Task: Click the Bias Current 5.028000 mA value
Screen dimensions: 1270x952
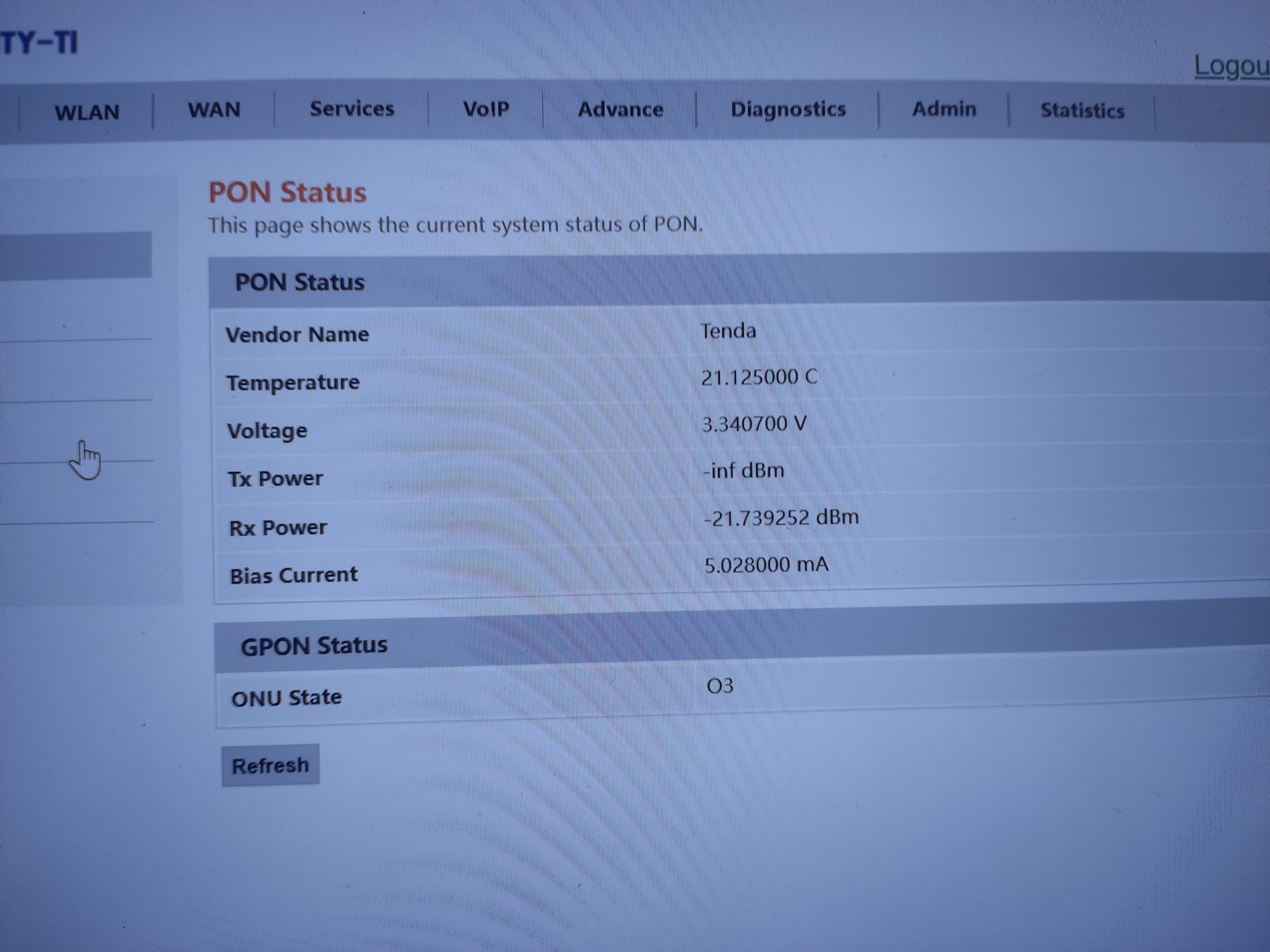Action: coord(766,565)
